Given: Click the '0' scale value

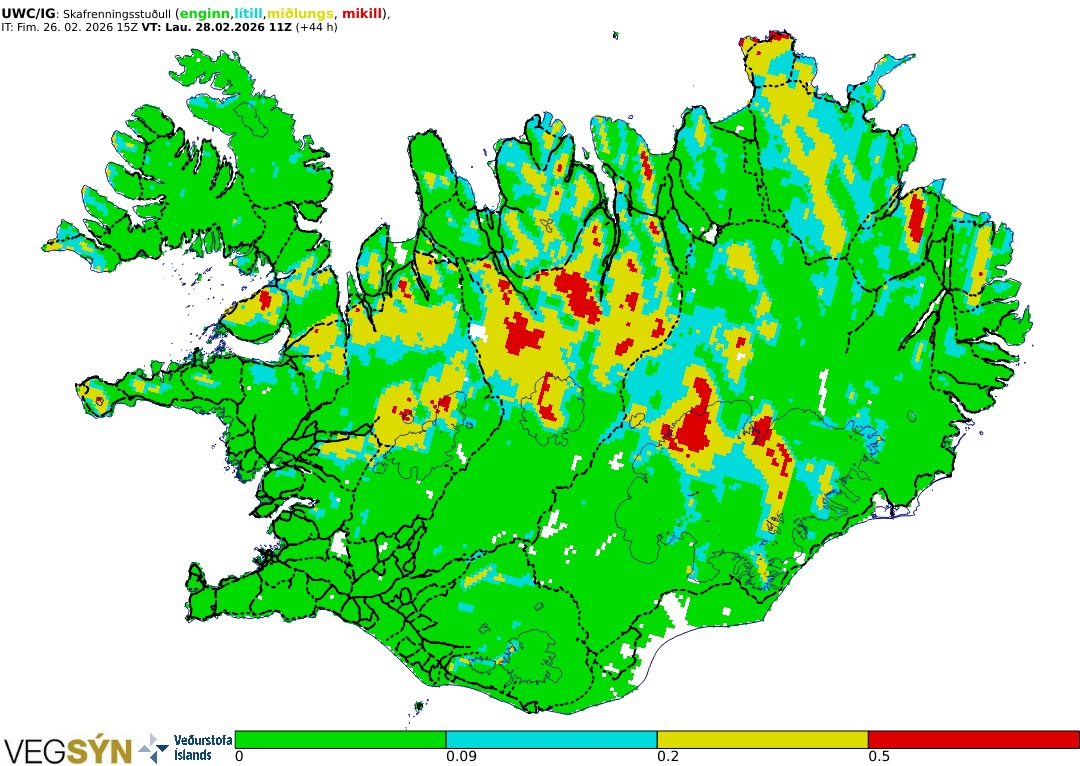Looking at the screenshot, I should [x=239, y=756].
